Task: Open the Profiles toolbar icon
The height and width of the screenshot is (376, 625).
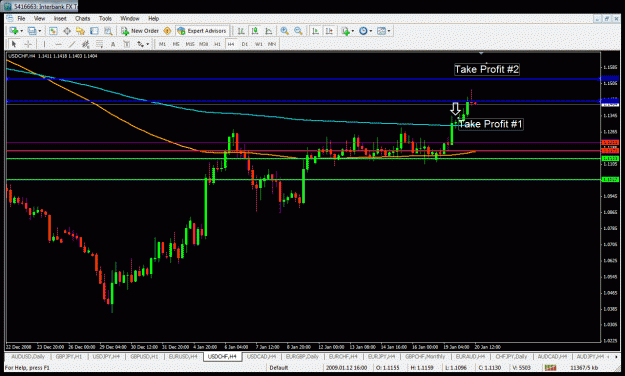Action: click(x=32, y=31)
